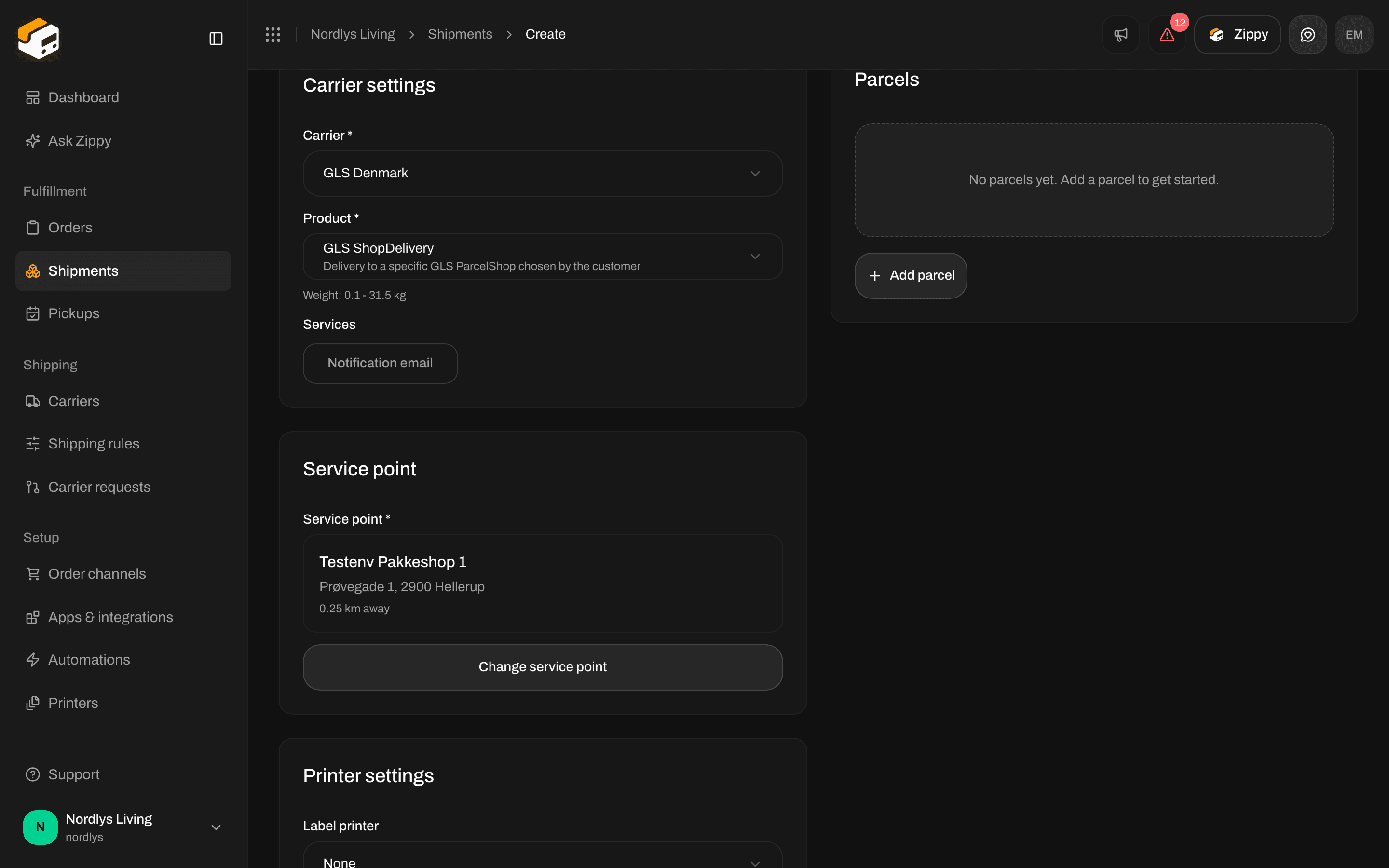Click the Nordlys Living breadcrumb link
The image size is (1389, 868).
pyautogui.click(x=353, y=34)
